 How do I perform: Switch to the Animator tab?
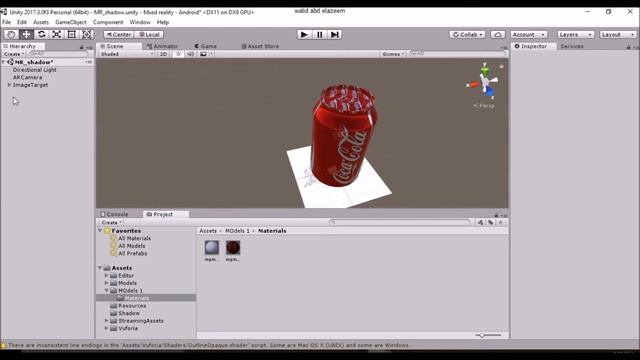tap(162, 46)
